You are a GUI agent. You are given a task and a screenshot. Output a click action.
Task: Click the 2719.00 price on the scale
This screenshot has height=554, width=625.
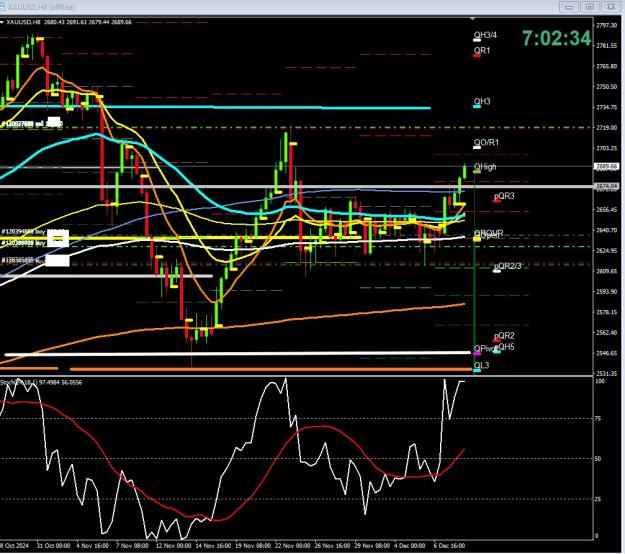coord(607,128)
